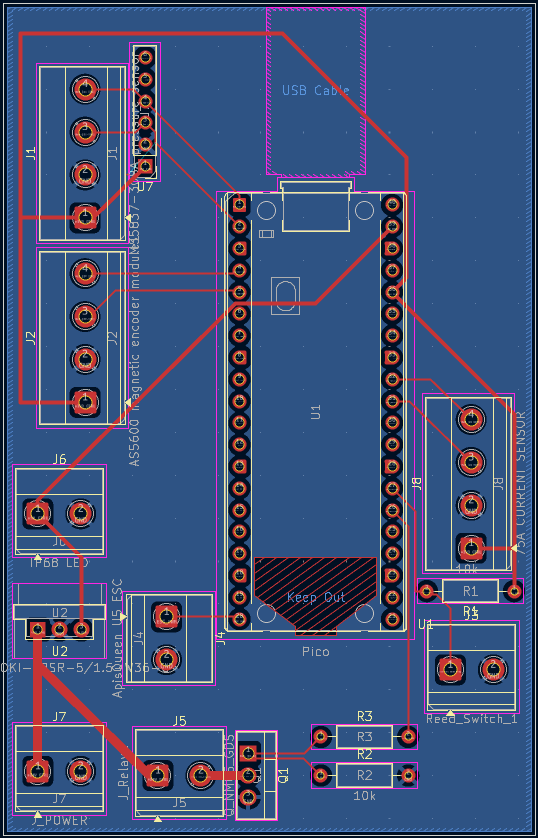Click pad 3 of connector J1

coord(84,131)
